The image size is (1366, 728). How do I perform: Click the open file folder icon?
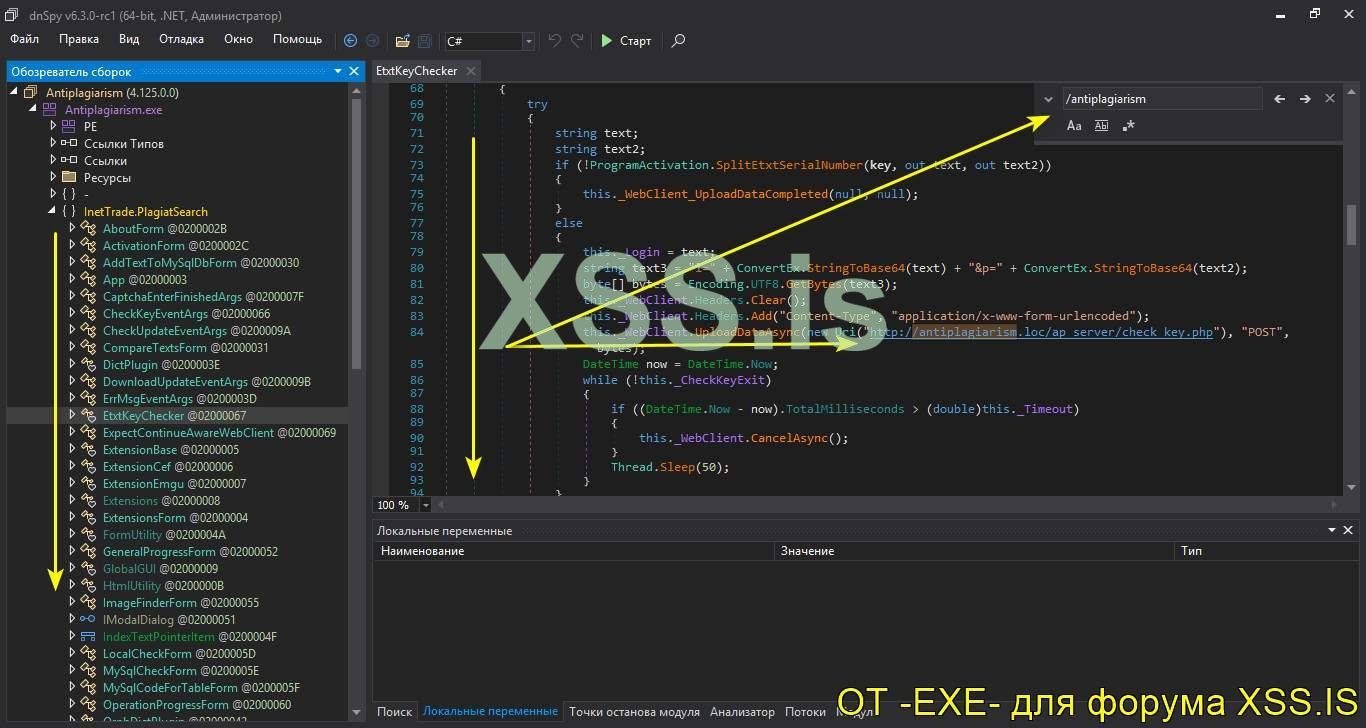tap(402, 41)
